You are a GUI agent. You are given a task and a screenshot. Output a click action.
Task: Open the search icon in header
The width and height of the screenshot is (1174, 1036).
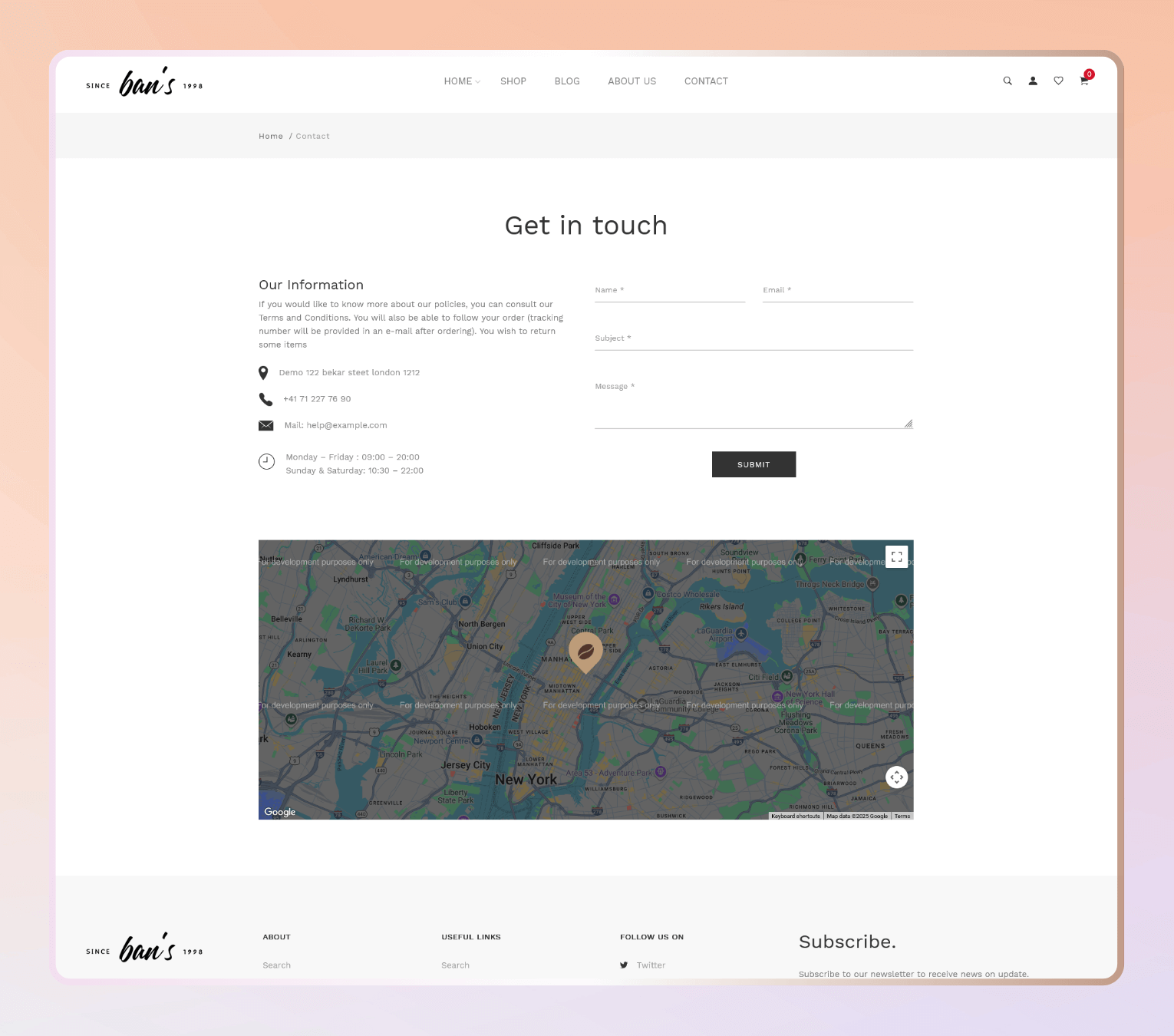point(1007,81)
